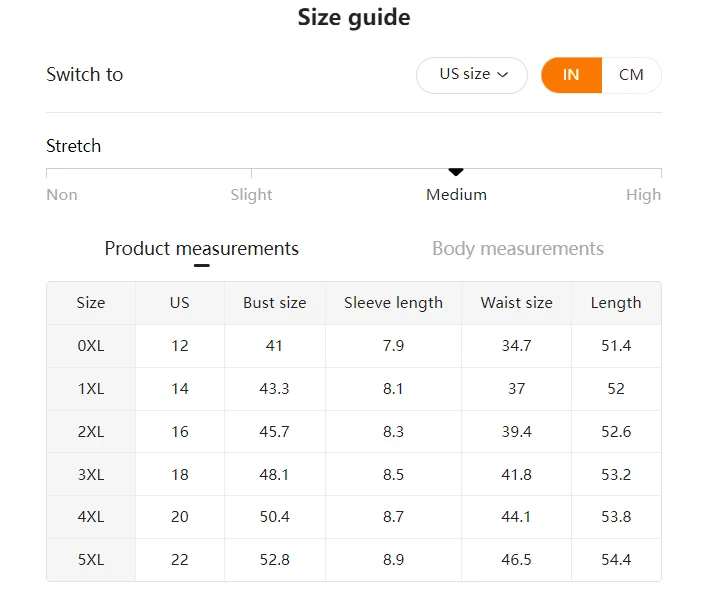Click the Length column header
The height and width of the screenshot is (593, 702).
coord(616,303)
